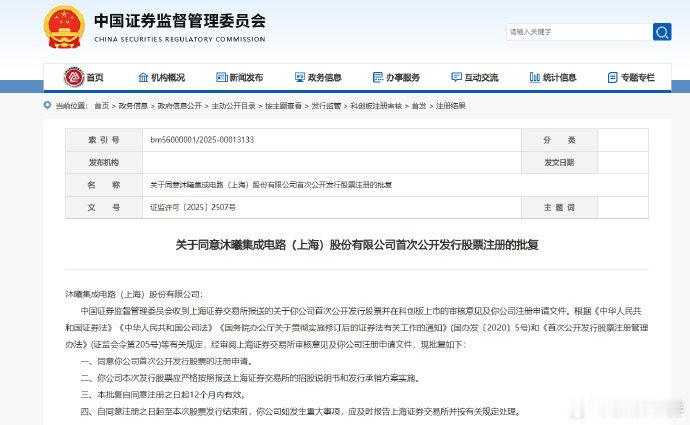Open the 首页 navigation tab

[x=95, y=77]
